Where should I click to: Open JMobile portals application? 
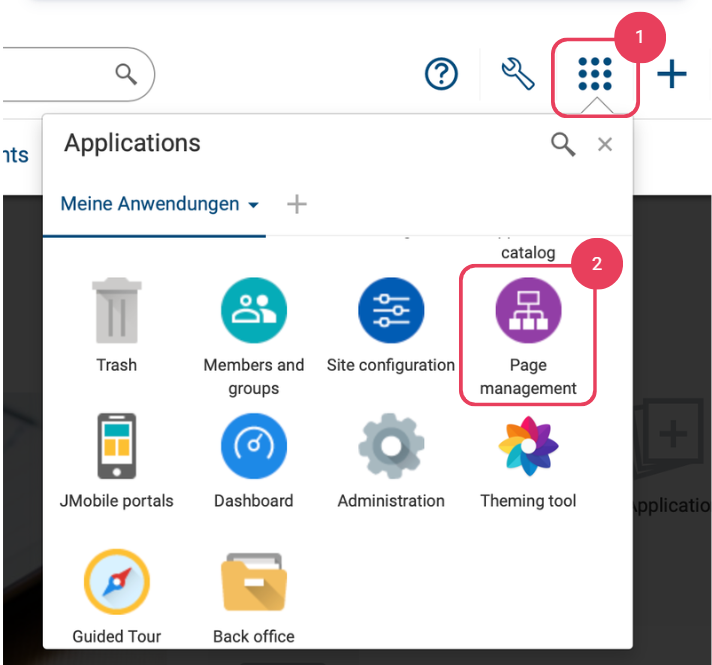point(117,447)
